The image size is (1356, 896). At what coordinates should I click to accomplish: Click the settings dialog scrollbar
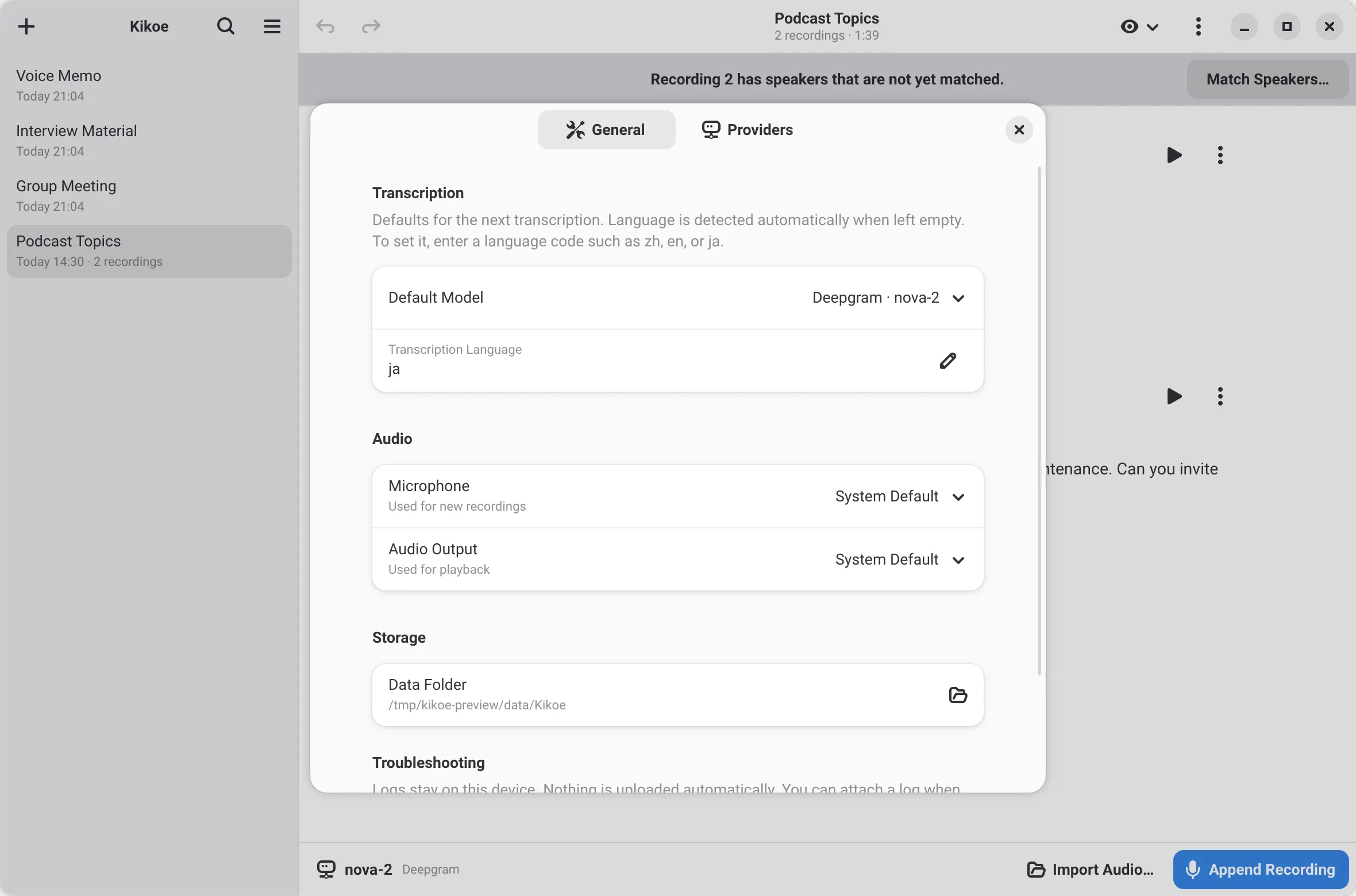coord(1039,422)
